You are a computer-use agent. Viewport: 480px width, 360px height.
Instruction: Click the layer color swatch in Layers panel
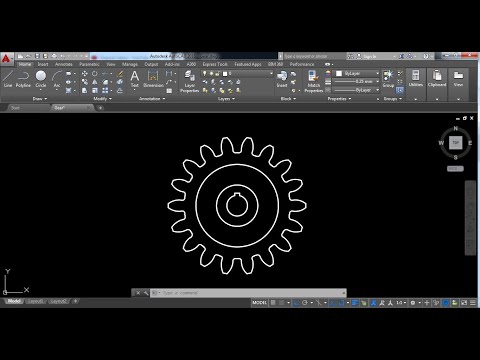(225, 73)
